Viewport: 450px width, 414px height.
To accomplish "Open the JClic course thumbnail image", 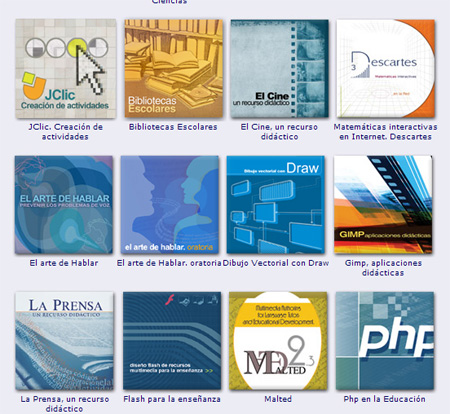I will pos(66,68).
